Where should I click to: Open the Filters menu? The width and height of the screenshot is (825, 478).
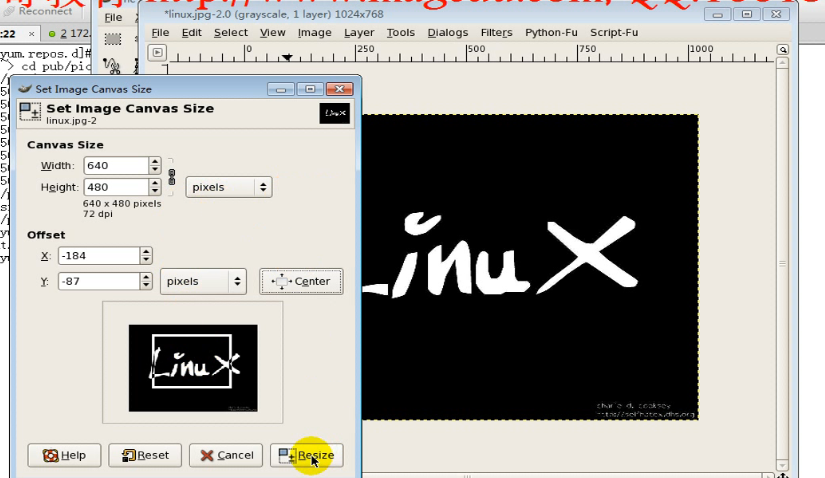pos(496,33)
